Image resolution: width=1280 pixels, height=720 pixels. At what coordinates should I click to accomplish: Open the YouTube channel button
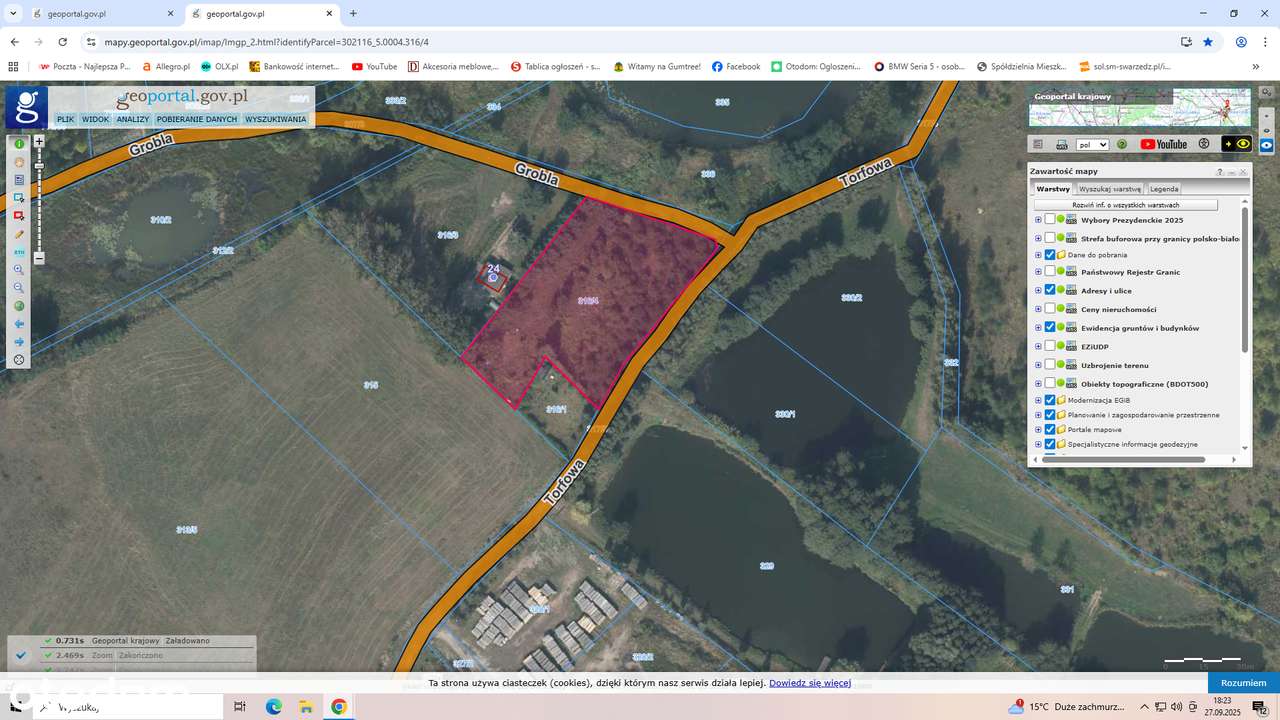coord(1164,144)
